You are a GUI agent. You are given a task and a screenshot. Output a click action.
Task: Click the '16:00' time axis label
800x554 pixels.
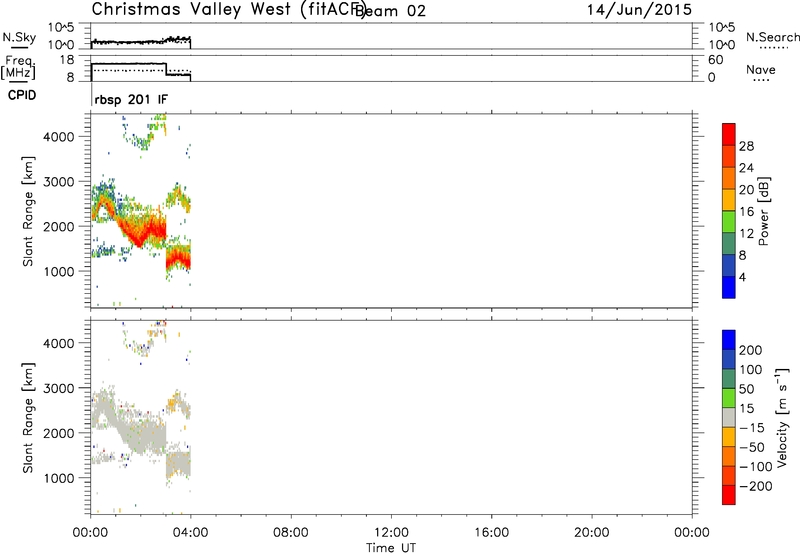click(x=491, y=533)
